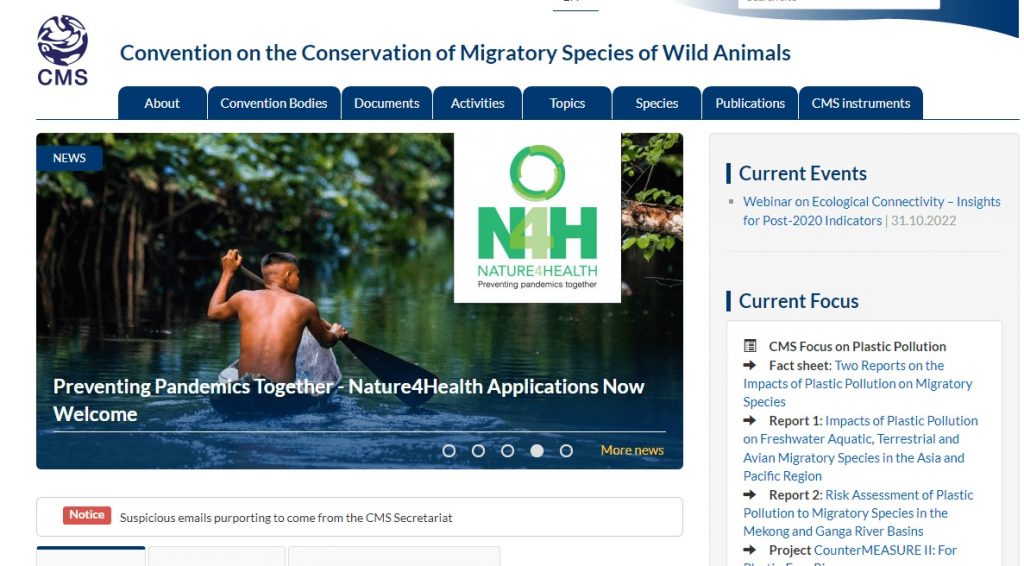Select the last news carousel dot
This screenshot has width=1024, height=566.
(566, 451)
